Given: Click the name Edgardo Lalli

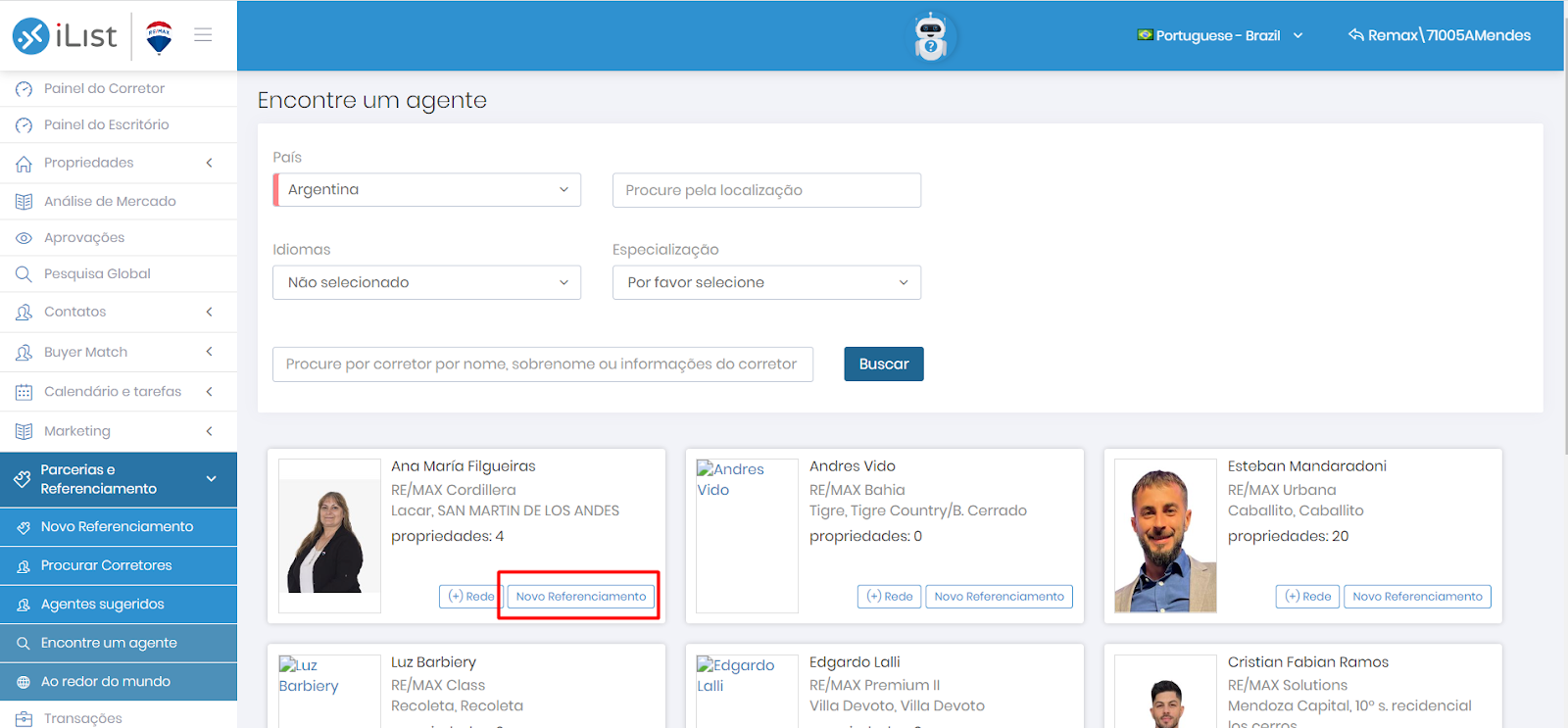Looking at the screenshot, I should 855,662.
